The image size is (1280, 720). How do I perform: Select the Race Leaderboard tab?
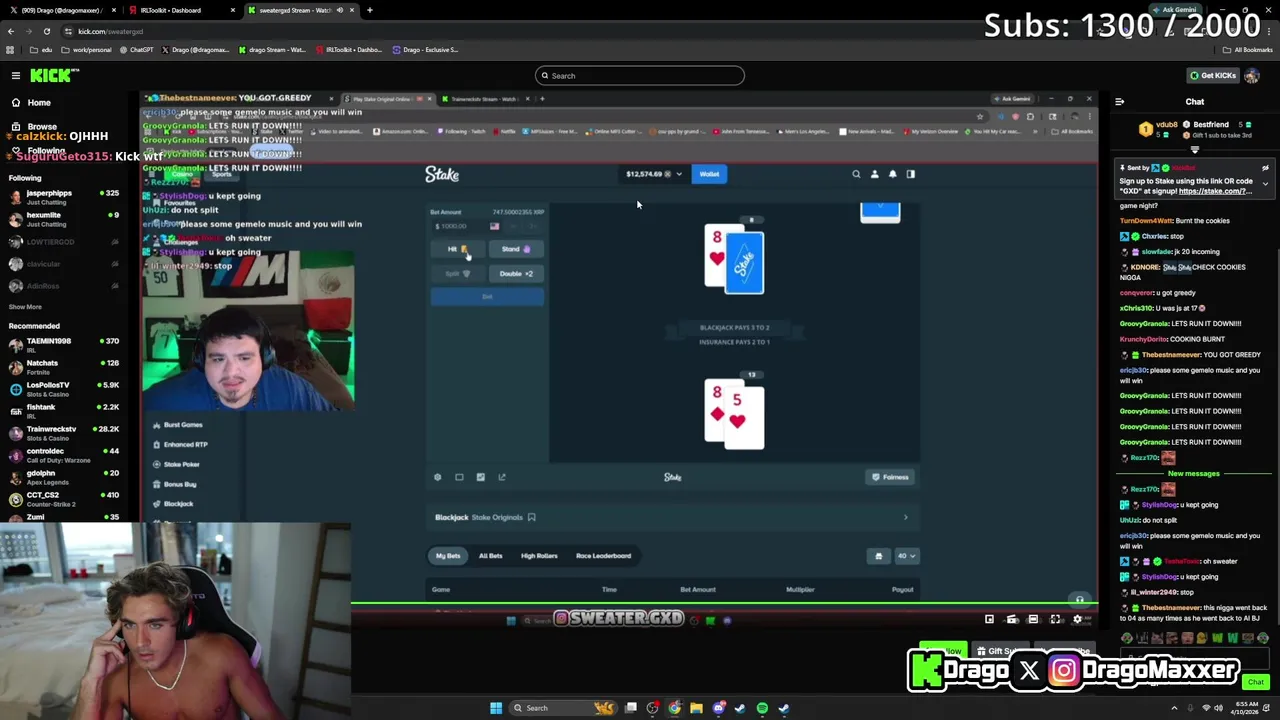(x=603, y=556)
